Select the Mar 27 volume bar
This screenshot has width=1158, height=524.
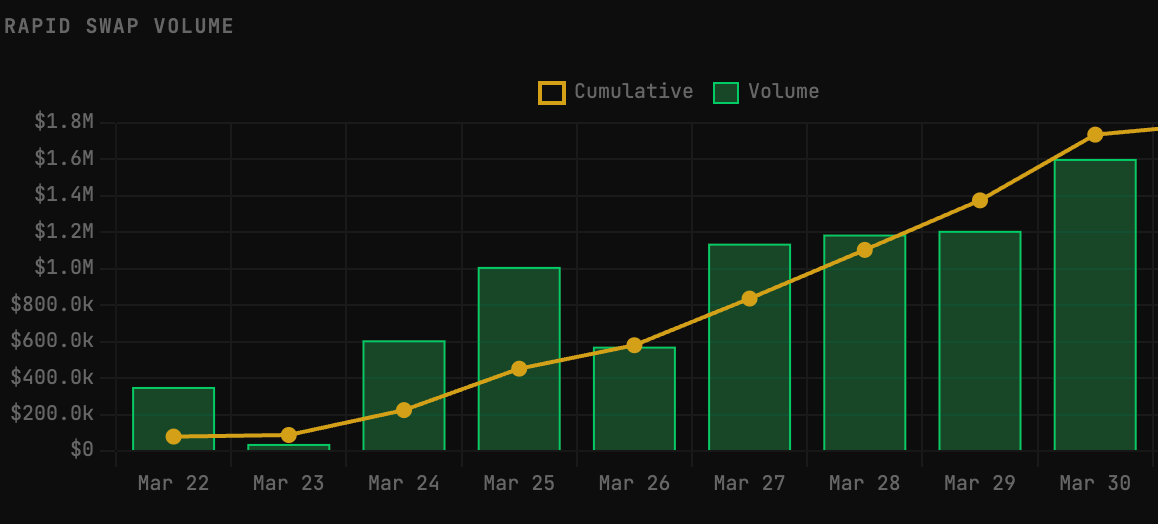click(750, 347)
